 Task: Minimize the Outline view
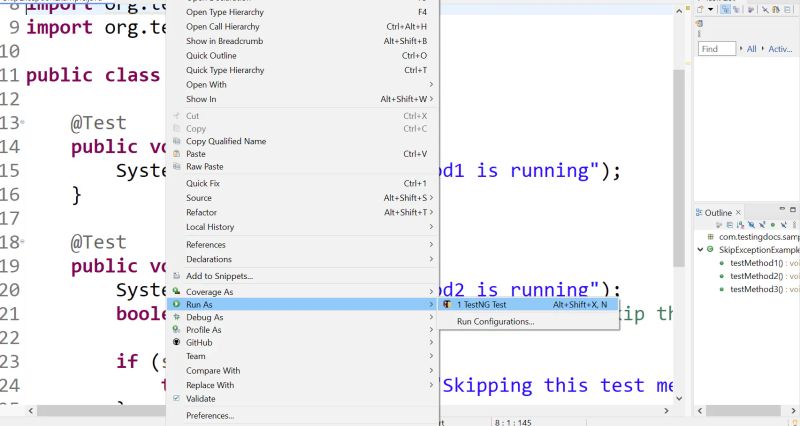click(x=782, y=209)
